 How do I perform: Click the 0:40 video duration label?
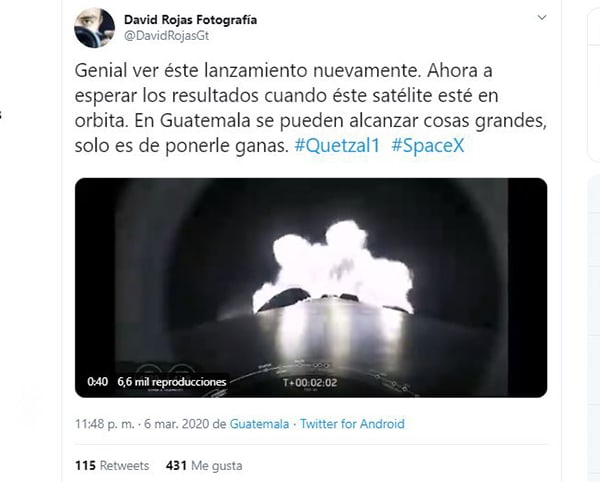97,382
